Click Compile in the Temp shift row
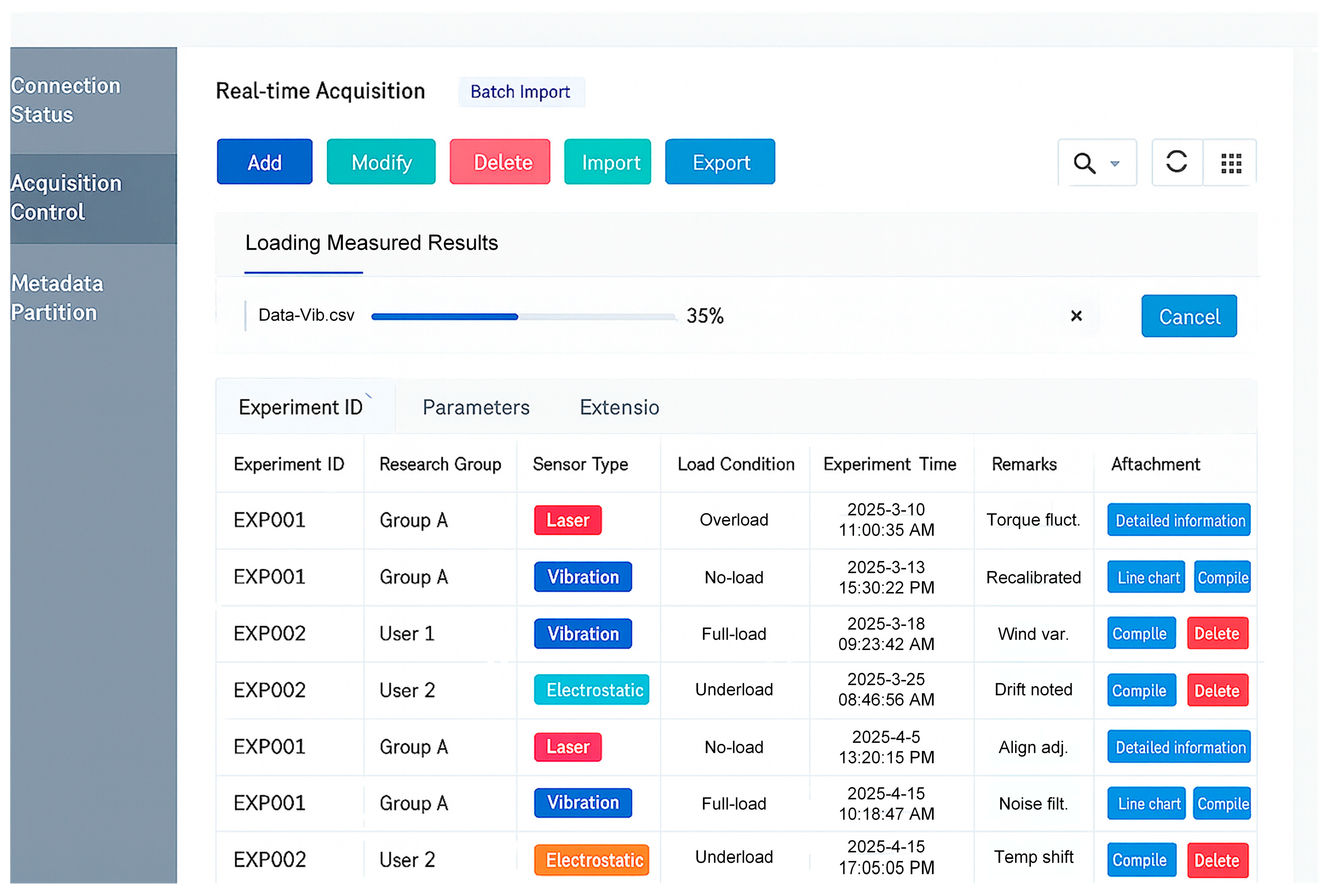The width and height of the screenshot is (1324, 896). (x=1141, y=859)
